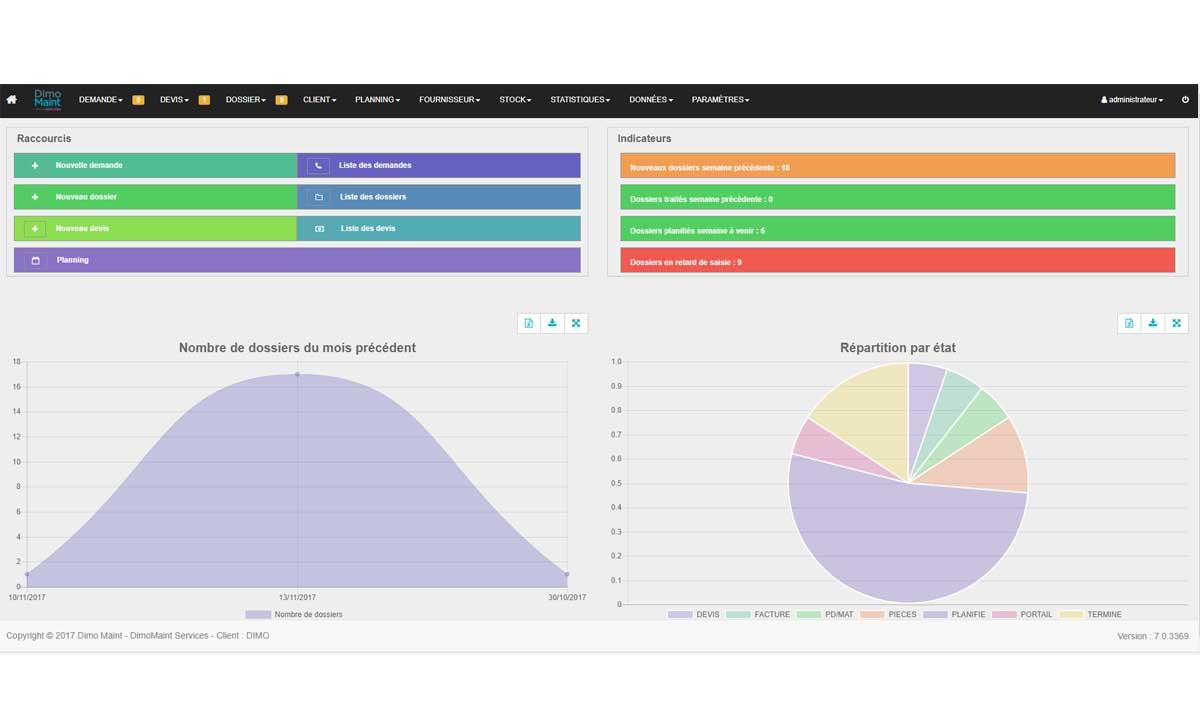Open the PLANNING dropdown menu
Screen dimensions: 1200x720
[x=378, y=100]
